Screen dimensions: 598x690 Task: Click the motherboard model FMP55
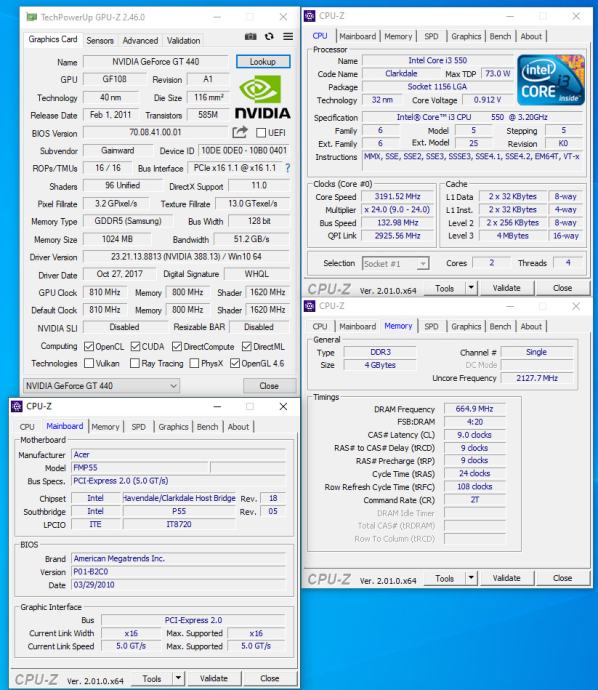[x=140, y=468]
